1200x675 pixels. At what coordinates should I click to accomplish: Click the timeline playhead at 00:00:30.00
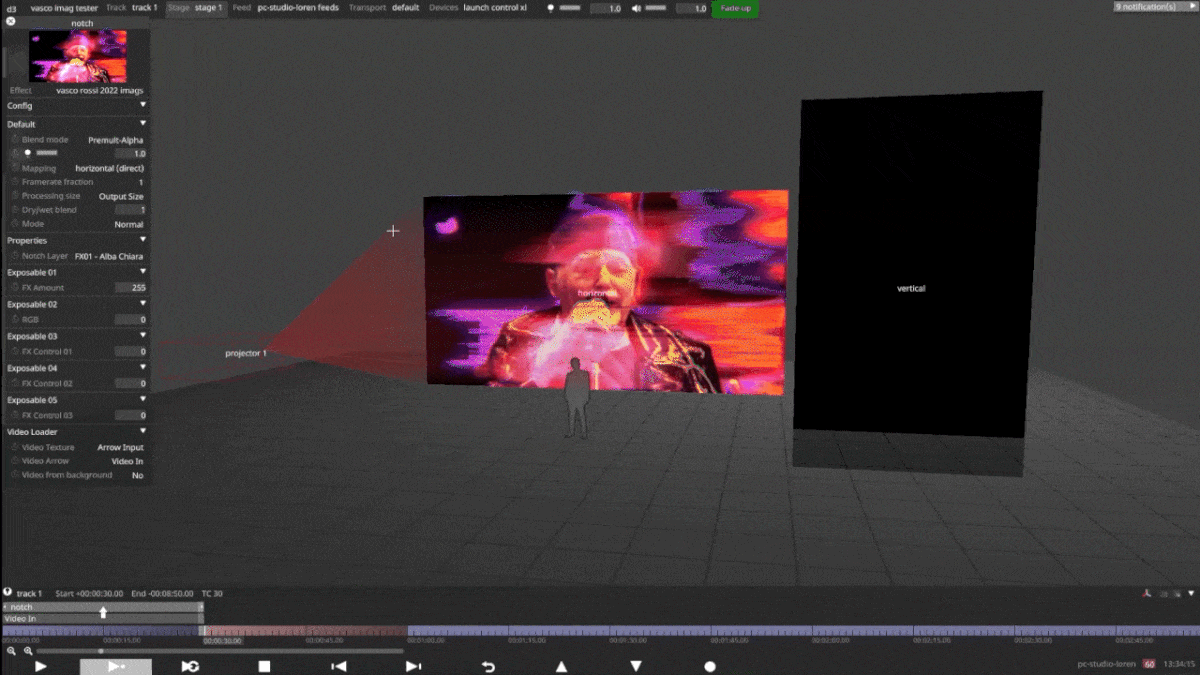[x=206, y=632]
